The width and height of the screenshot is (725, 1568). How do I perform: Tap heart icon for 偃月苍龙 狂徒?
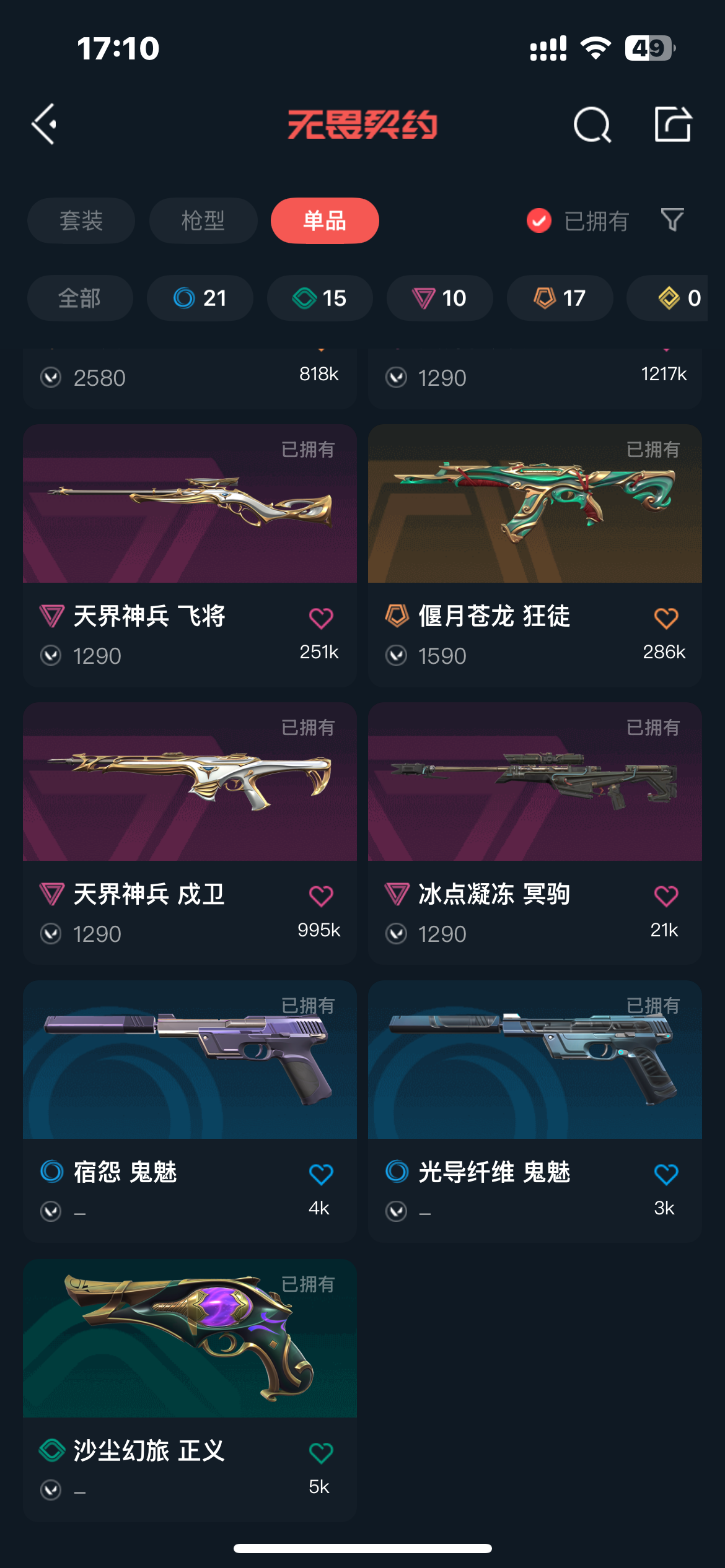(666, 617)
